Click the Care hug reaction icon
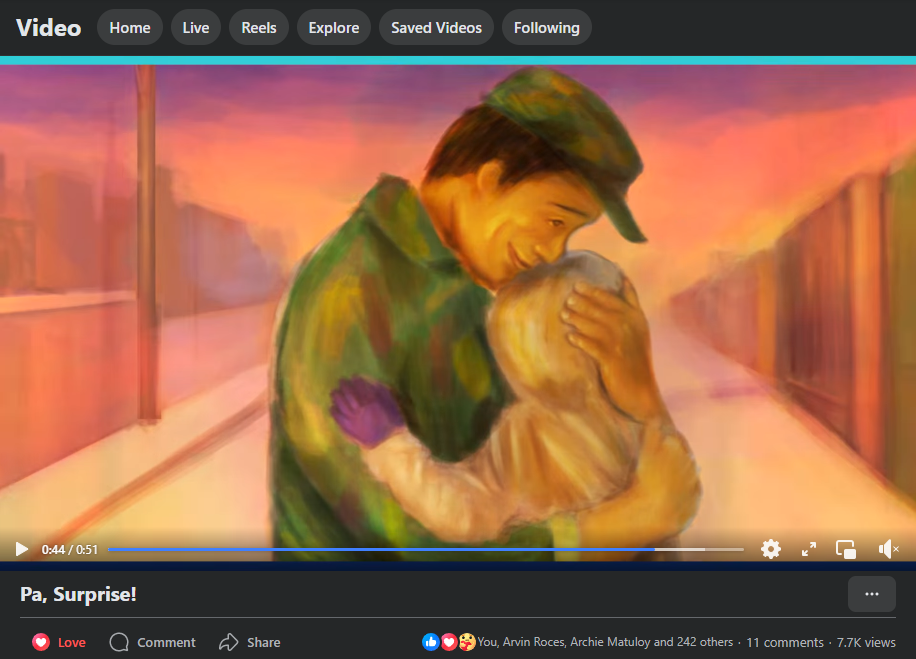 tap(467, 642)
